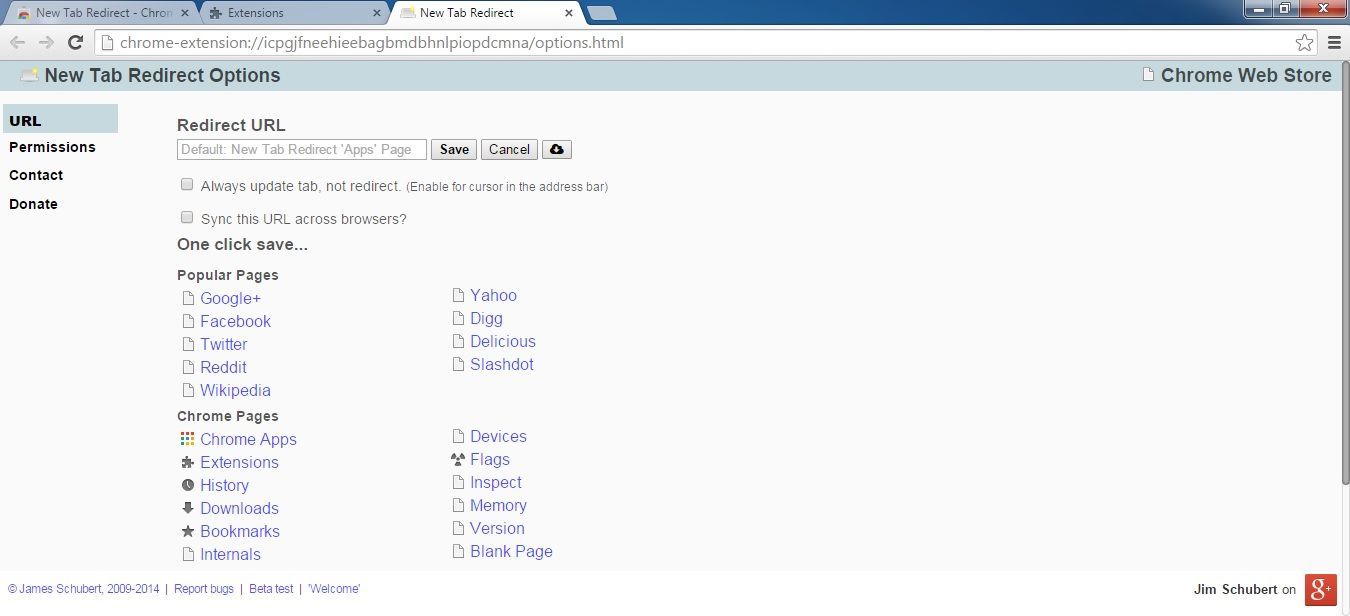Open the Report bugs link

tap(203, 589)
